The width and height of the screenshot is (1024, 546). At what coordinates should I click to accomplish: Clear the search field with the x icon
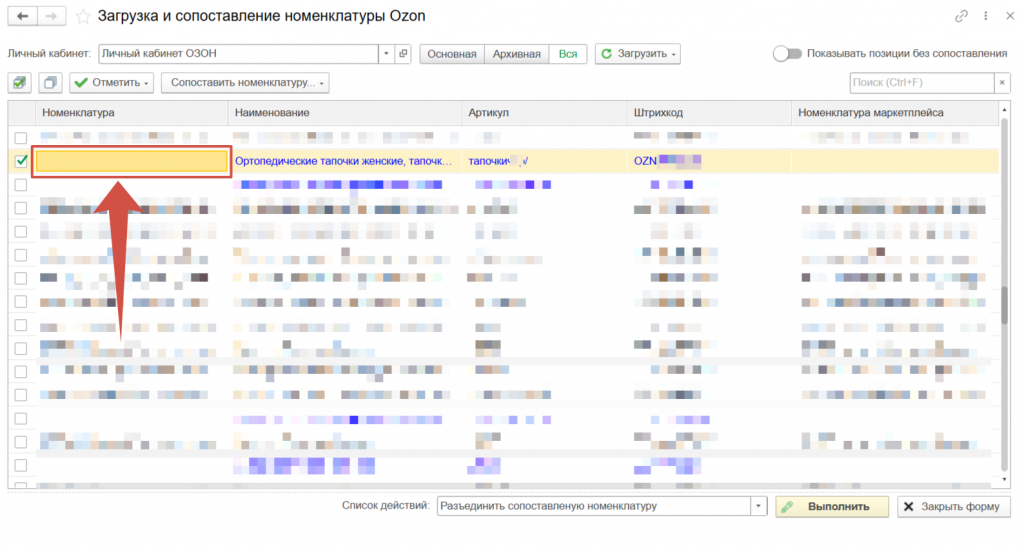(x=1001, y=83)
